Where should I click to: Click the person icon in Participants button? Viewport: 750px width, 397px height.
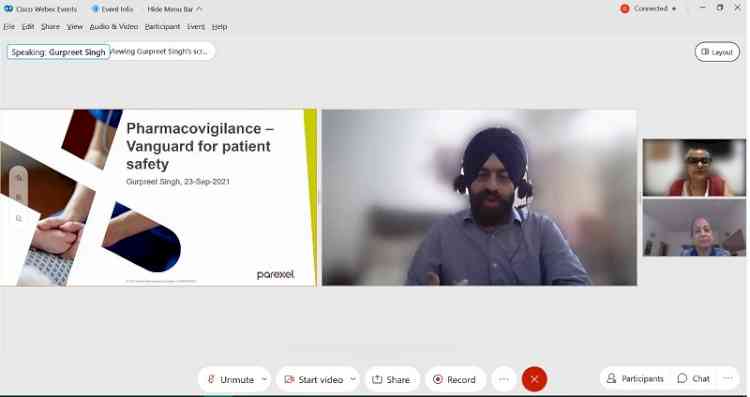tap(611, 378)
